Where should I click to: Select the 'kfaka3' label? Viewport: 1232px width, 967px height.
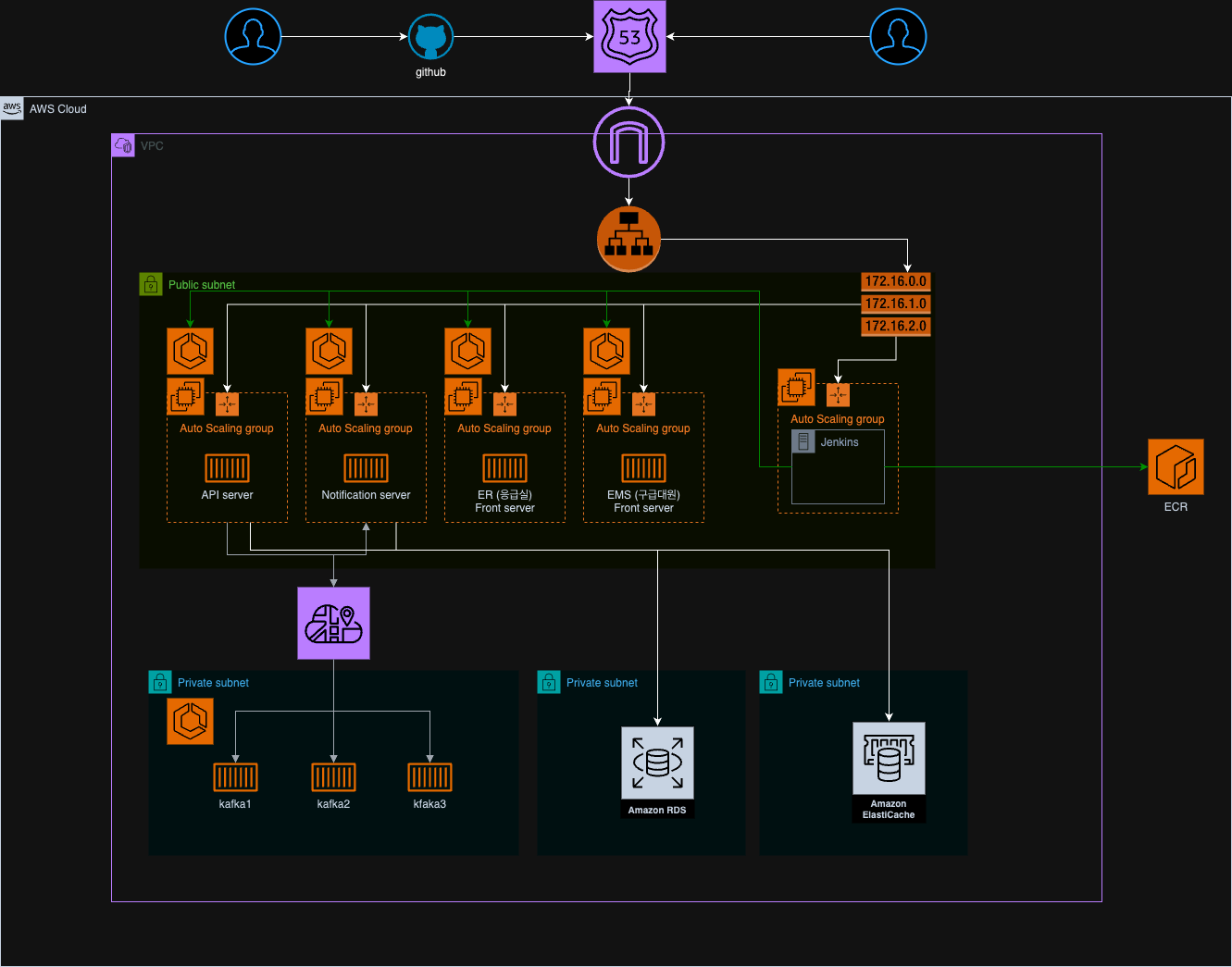click(x=429, y=804)
